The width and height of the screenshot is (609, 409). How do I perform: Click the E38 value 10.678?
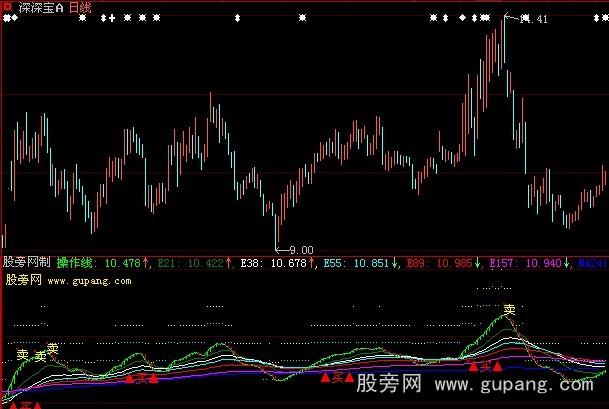(289, 263)
